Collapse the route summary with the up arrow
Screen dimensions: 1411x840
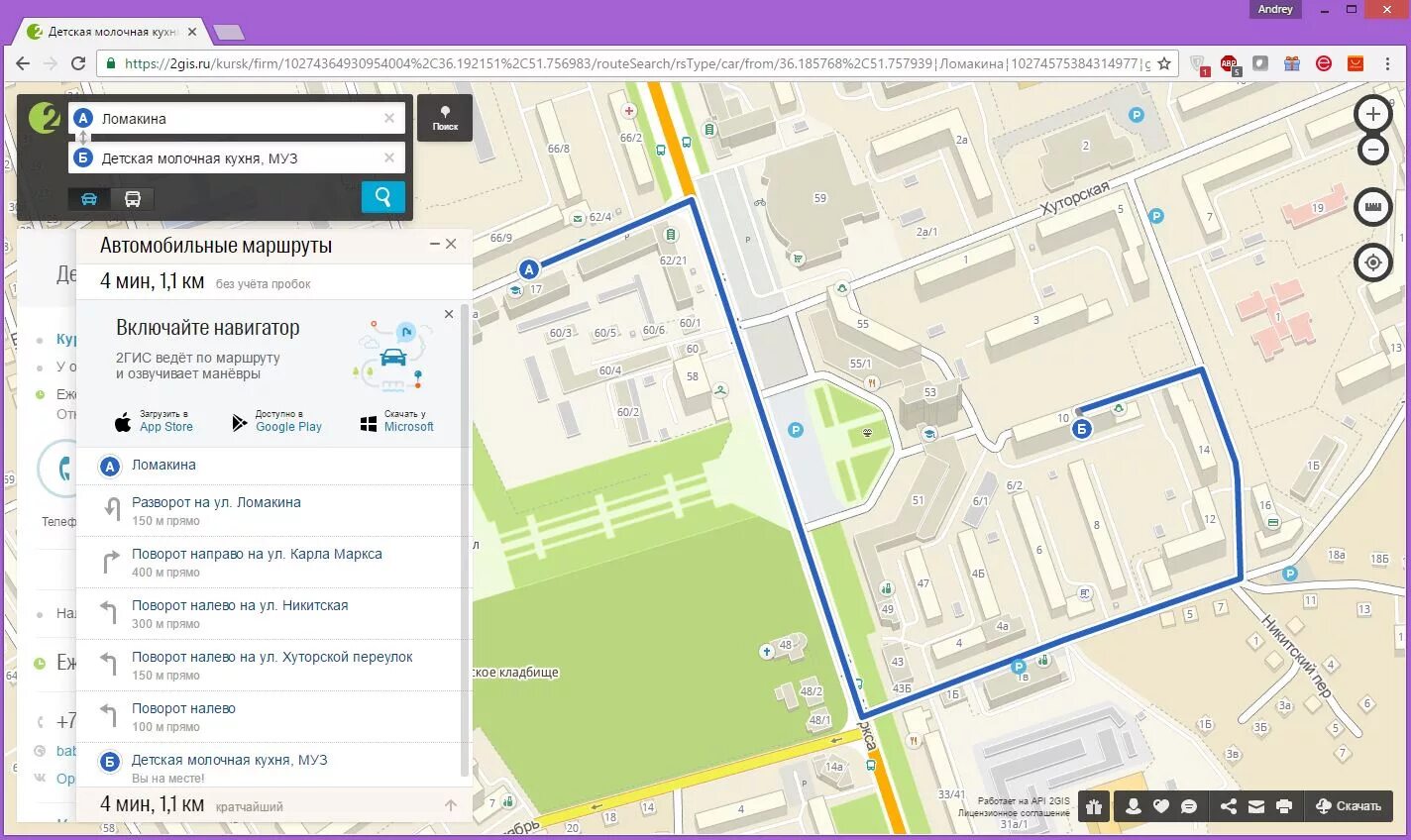point(451,805)
